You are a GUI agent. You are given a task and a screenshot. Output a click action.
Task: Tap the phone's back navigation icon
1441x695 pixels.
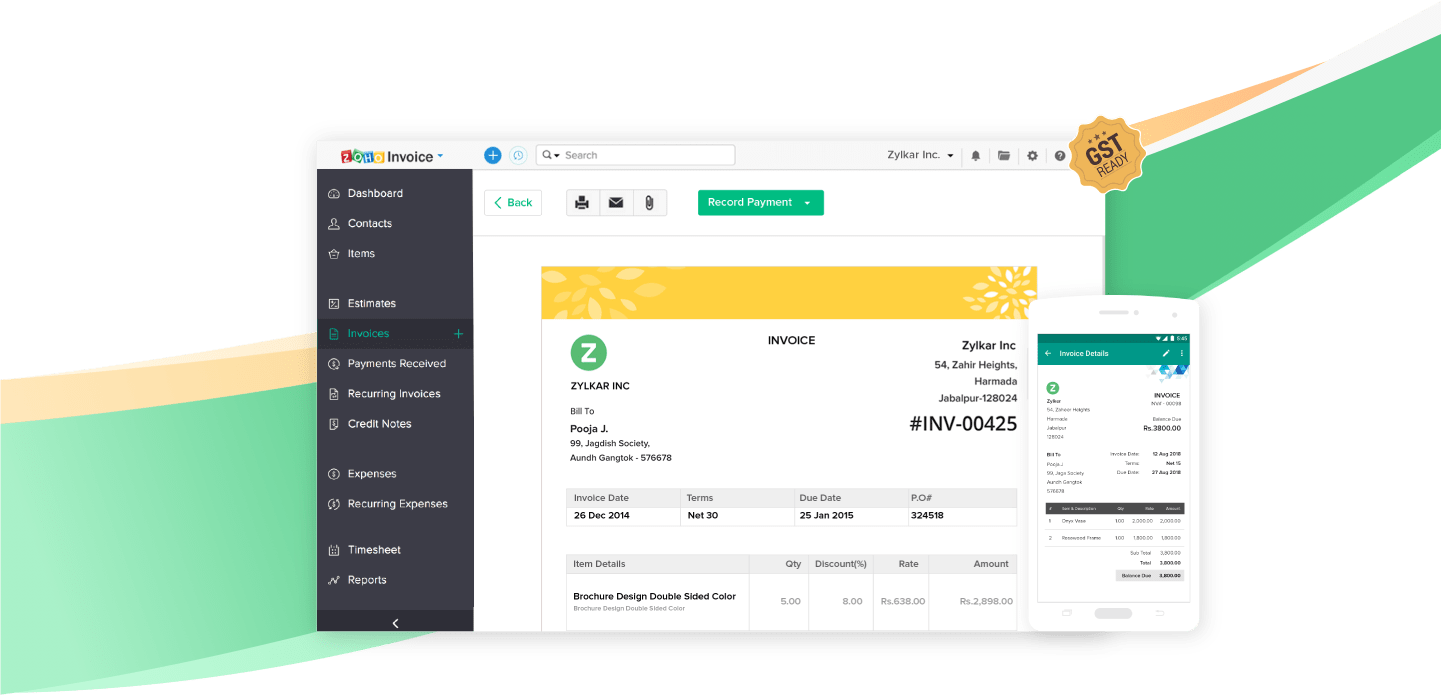(x=1160, y=613)
